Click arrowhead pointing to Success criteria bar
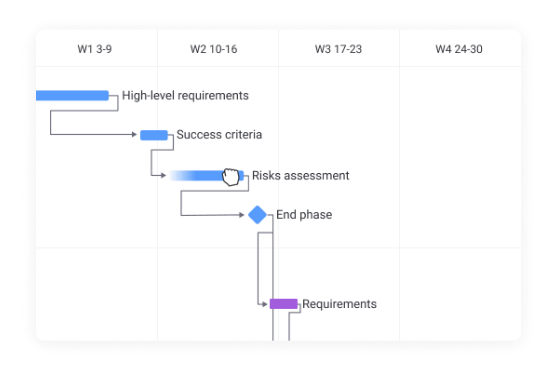The image size is (554, 366). point(134,134)
